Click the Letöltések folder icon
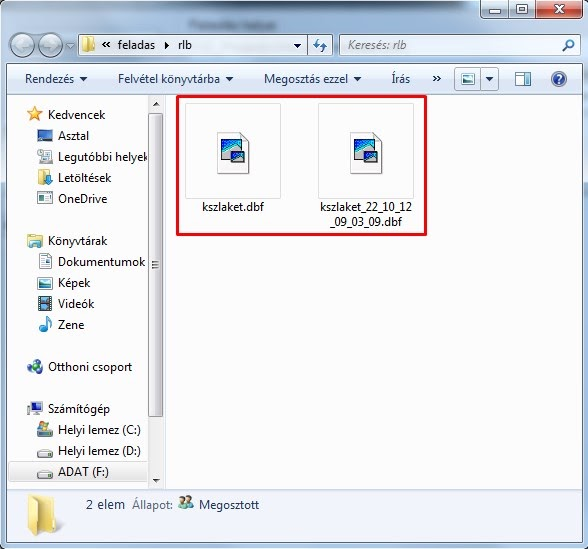Viewport: 588px width, 549px height. [45, 177]
